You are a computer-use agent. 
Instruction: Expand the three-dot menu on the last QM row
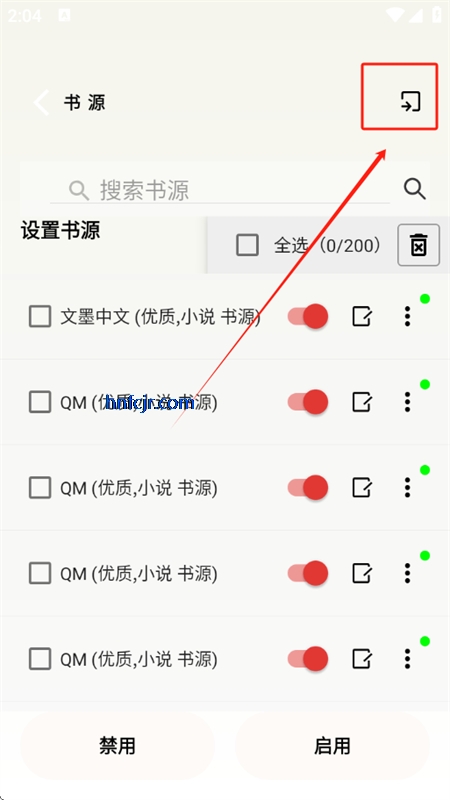407,659
